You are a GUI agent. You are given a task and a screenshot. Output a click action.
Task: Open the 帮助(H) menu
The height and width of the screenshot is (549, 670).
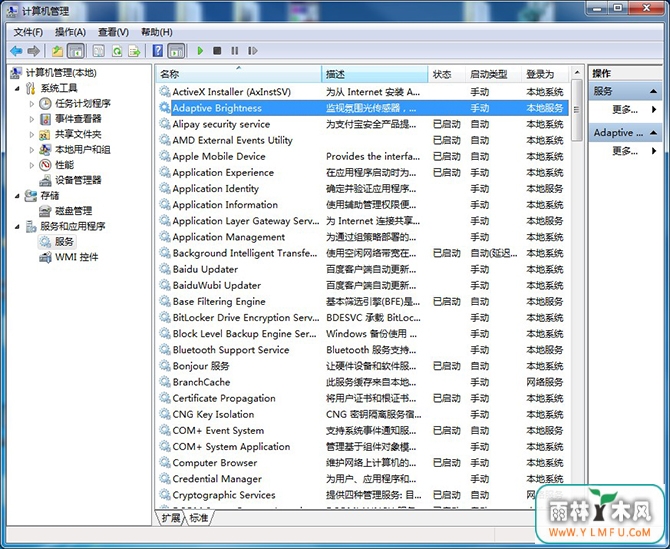coord(156,32)
